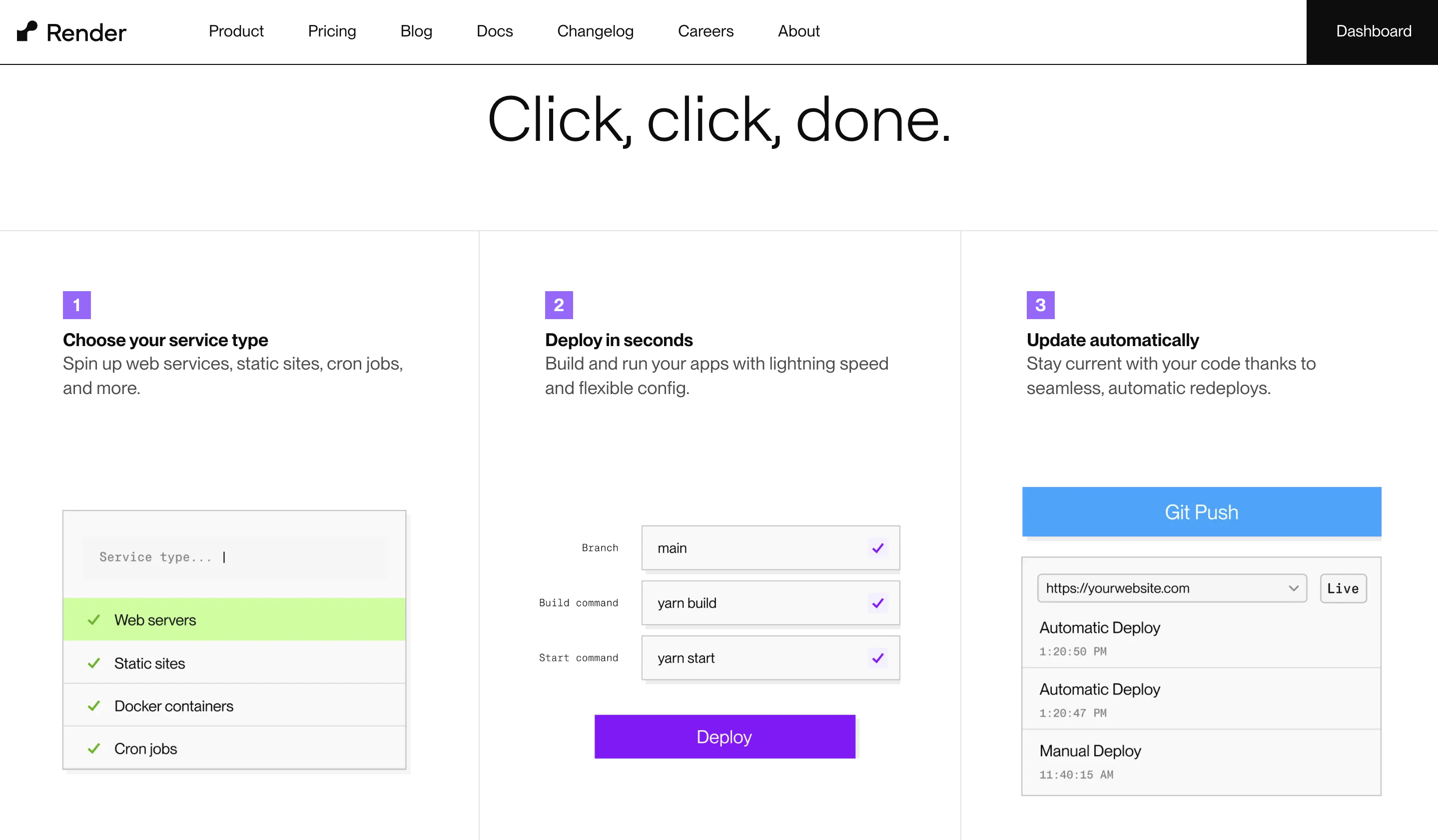Click the green checkmark beside Web servers

pos(94,620)
